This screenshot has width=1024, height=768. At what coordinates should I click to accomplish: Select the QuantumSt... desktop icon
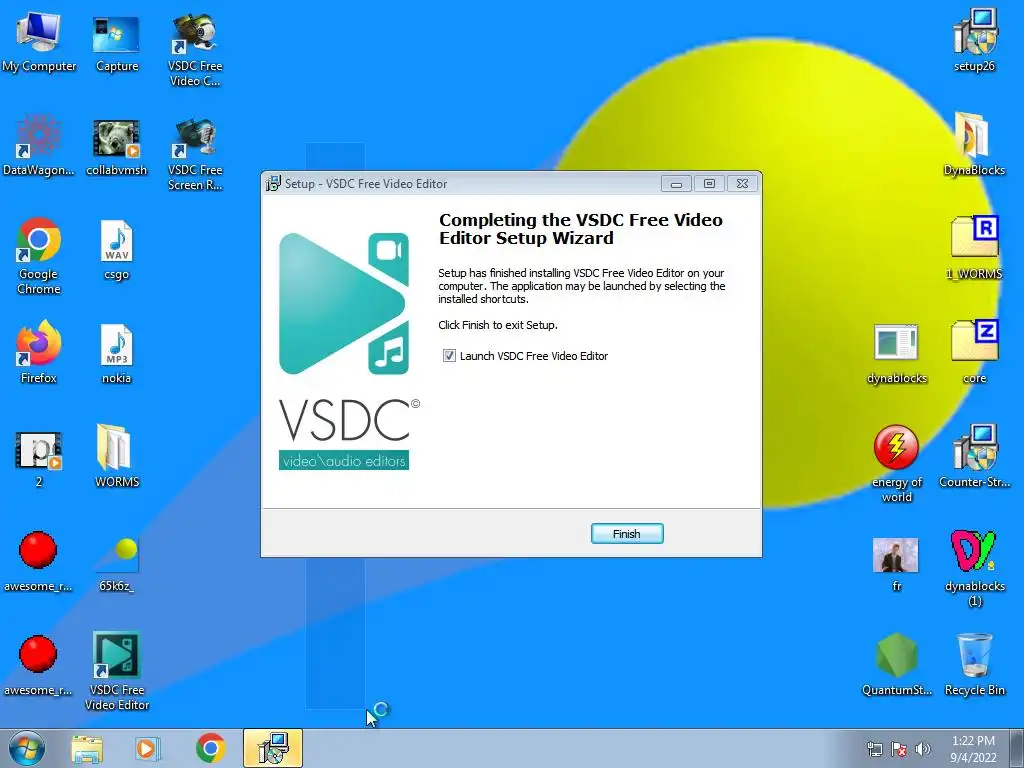(897, 664)
